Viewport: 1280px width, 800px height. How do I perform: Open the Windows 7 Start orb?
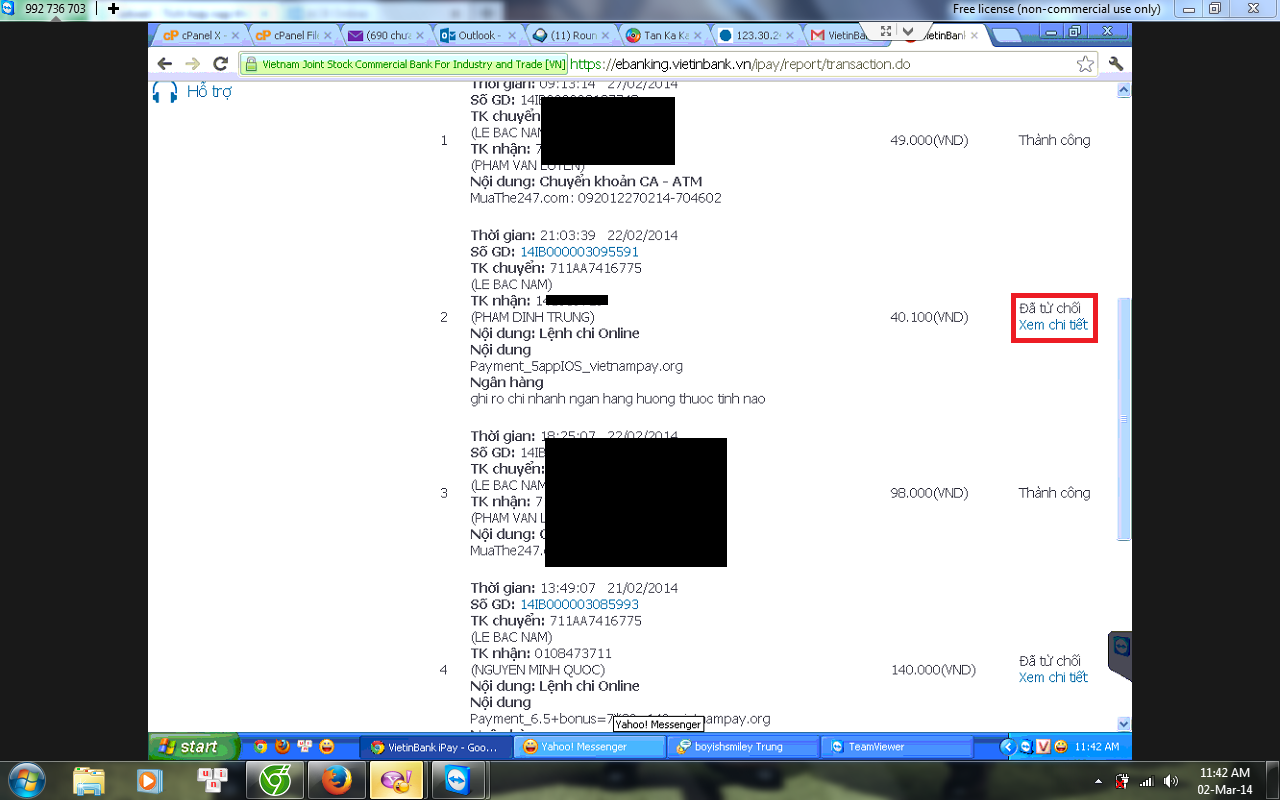coord(27,780)
